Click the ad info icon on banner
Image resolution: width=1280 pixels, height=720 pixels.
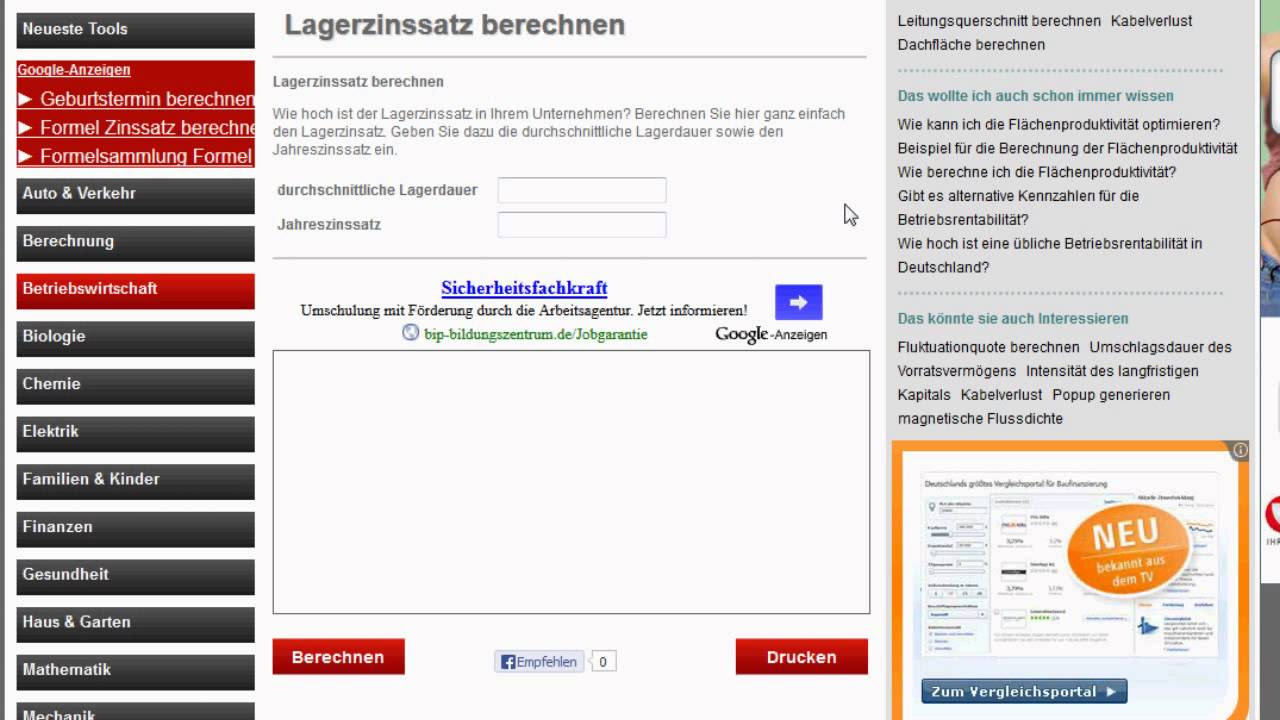point(1240,451)
